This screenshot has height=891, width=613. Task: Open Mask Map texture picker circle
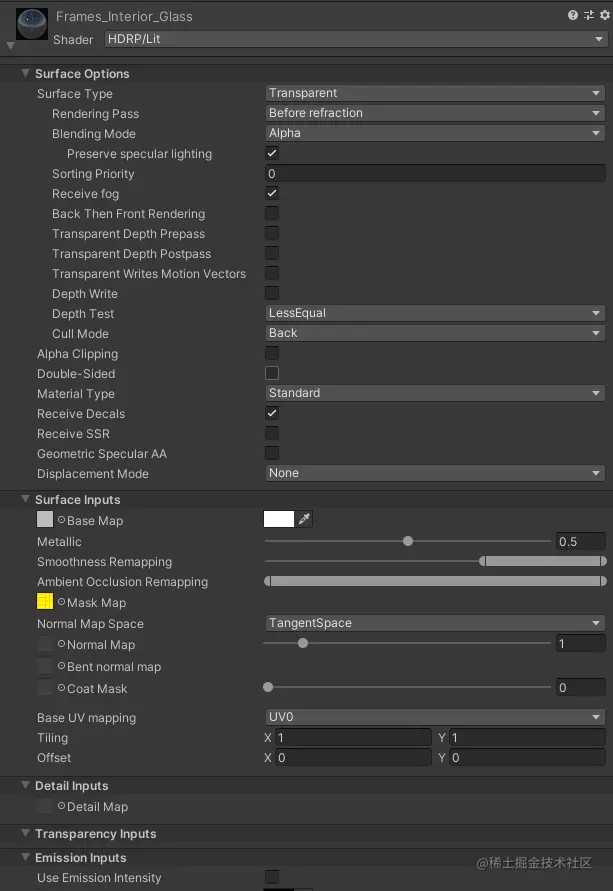click(x=61, y=601)
